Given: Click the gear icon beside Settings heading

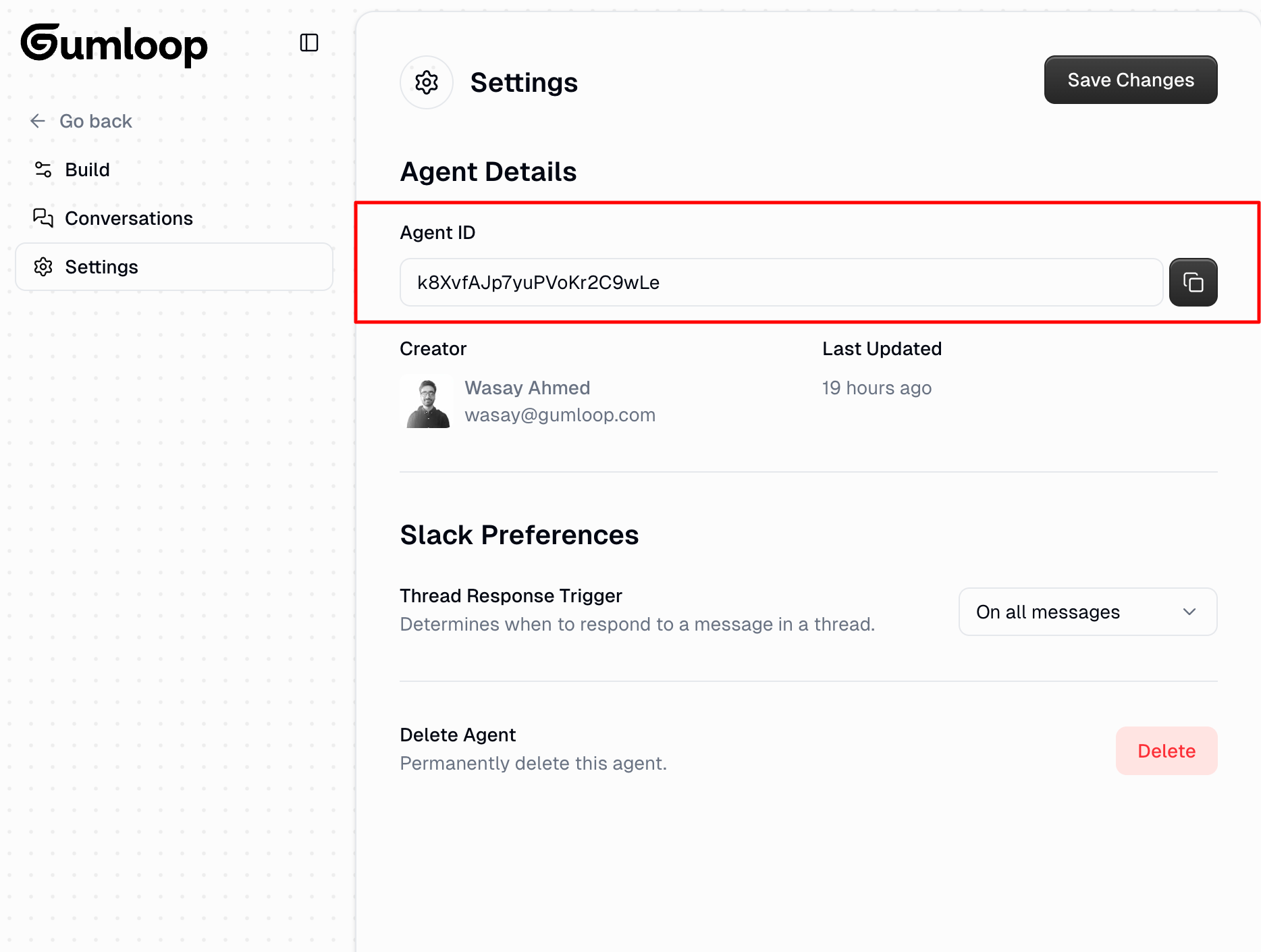Looking at the screenshot, I should tap(427, 82).
